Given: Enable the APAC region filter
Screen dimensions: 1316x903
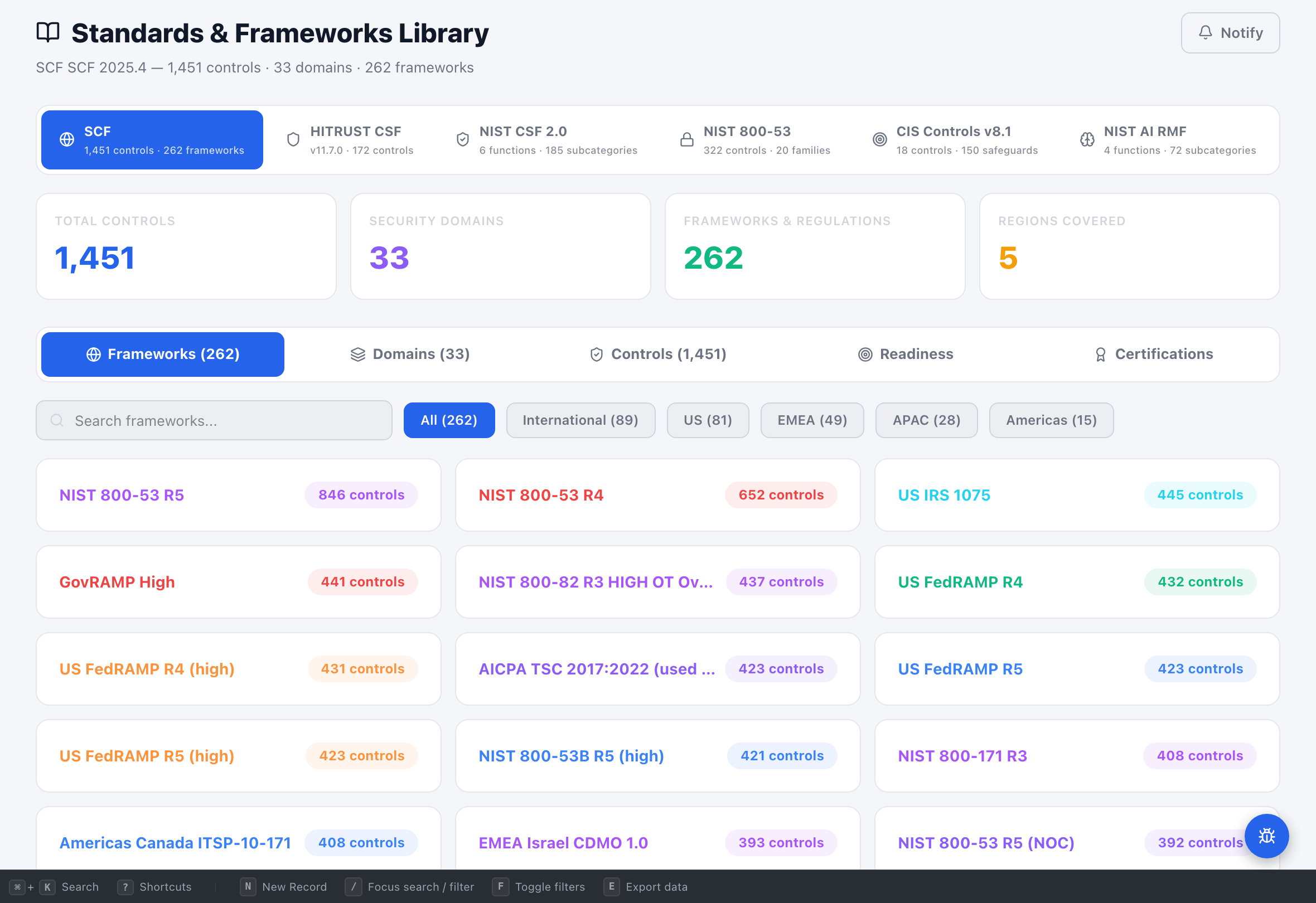Looking at the screenshot, I should [926, 420].
